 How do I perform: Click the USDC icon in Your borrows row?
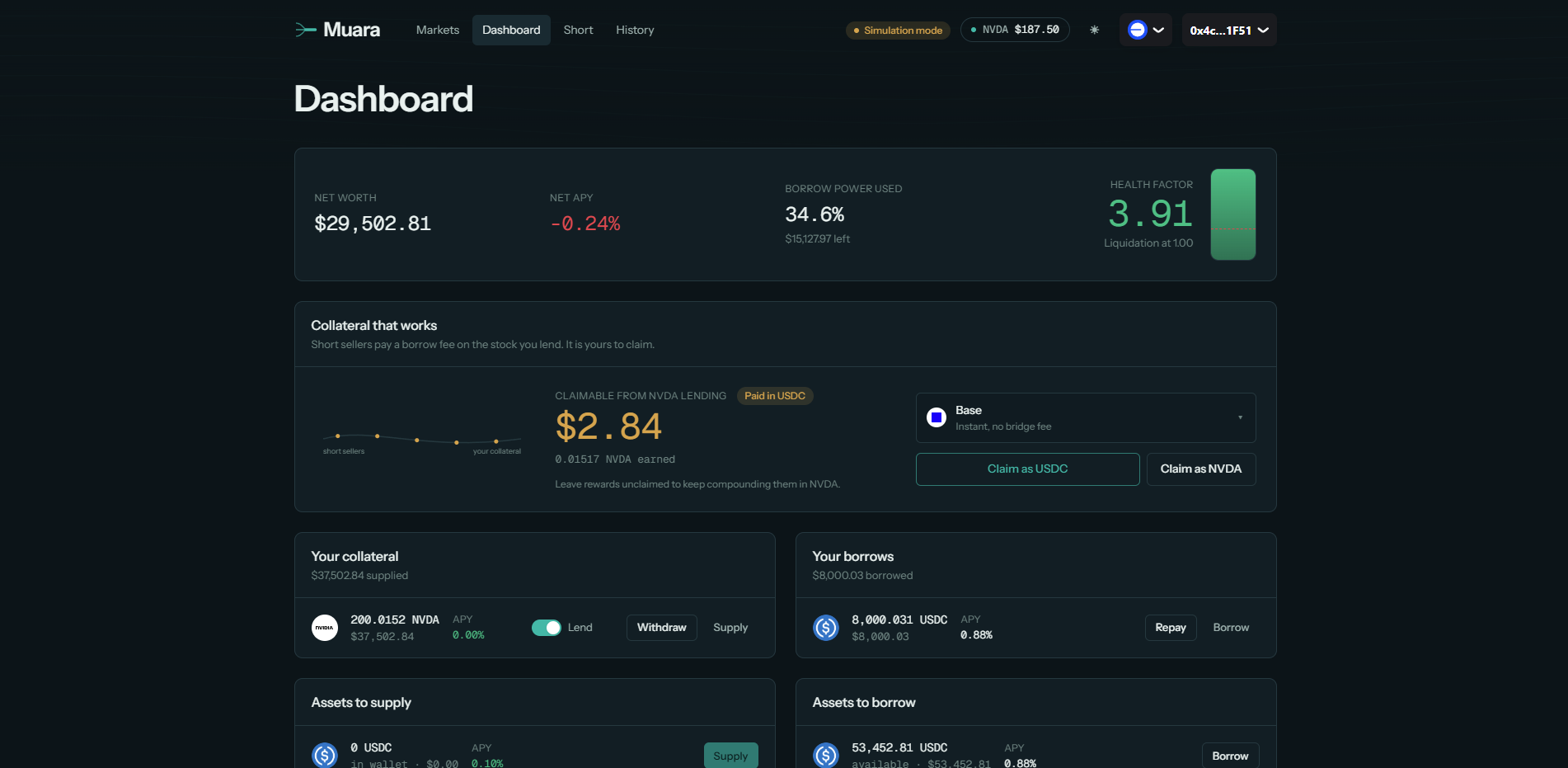pos(826,628)
